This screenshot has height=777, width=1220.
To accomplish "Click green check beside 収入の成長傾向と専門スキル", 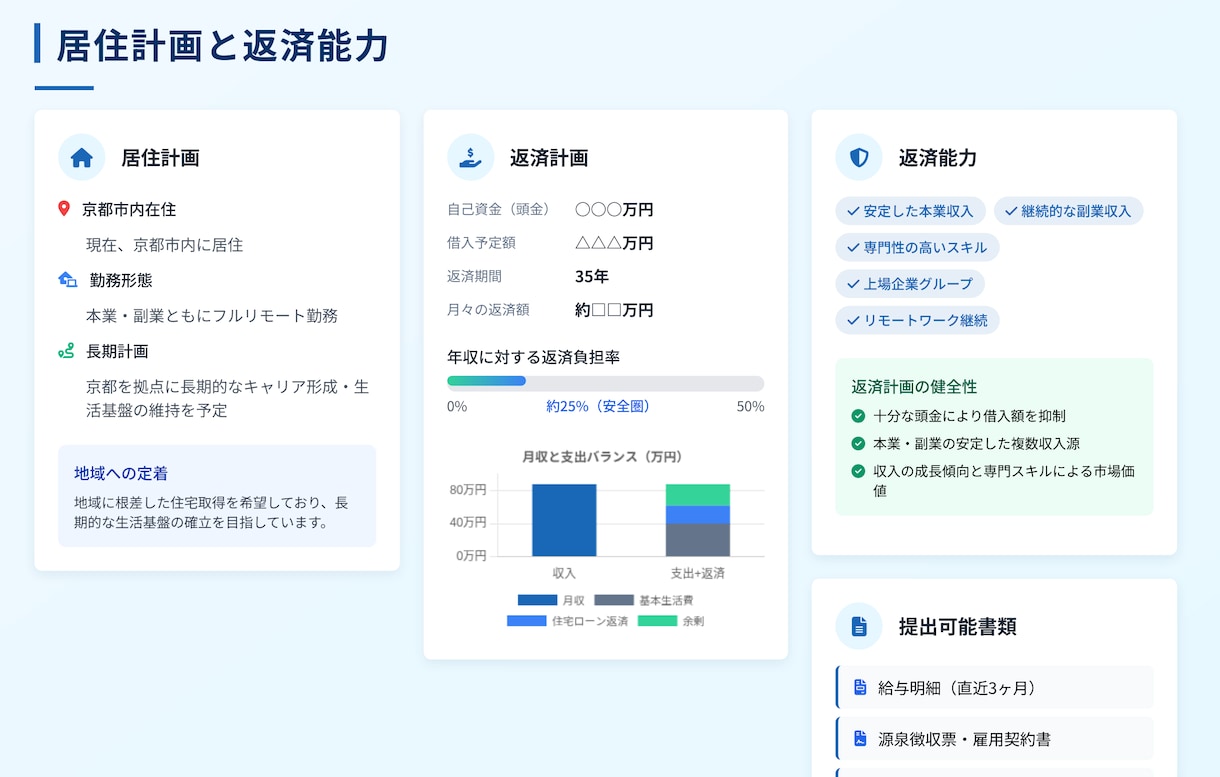I will 858,471.
